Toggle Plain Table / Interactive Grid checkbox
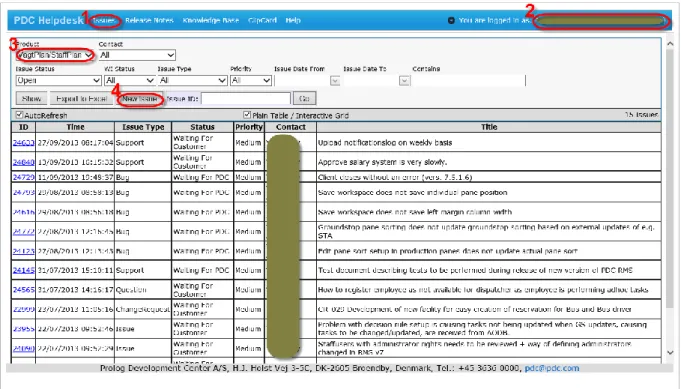The width and height of the screenshot is (681, 389). click(247, 115)
